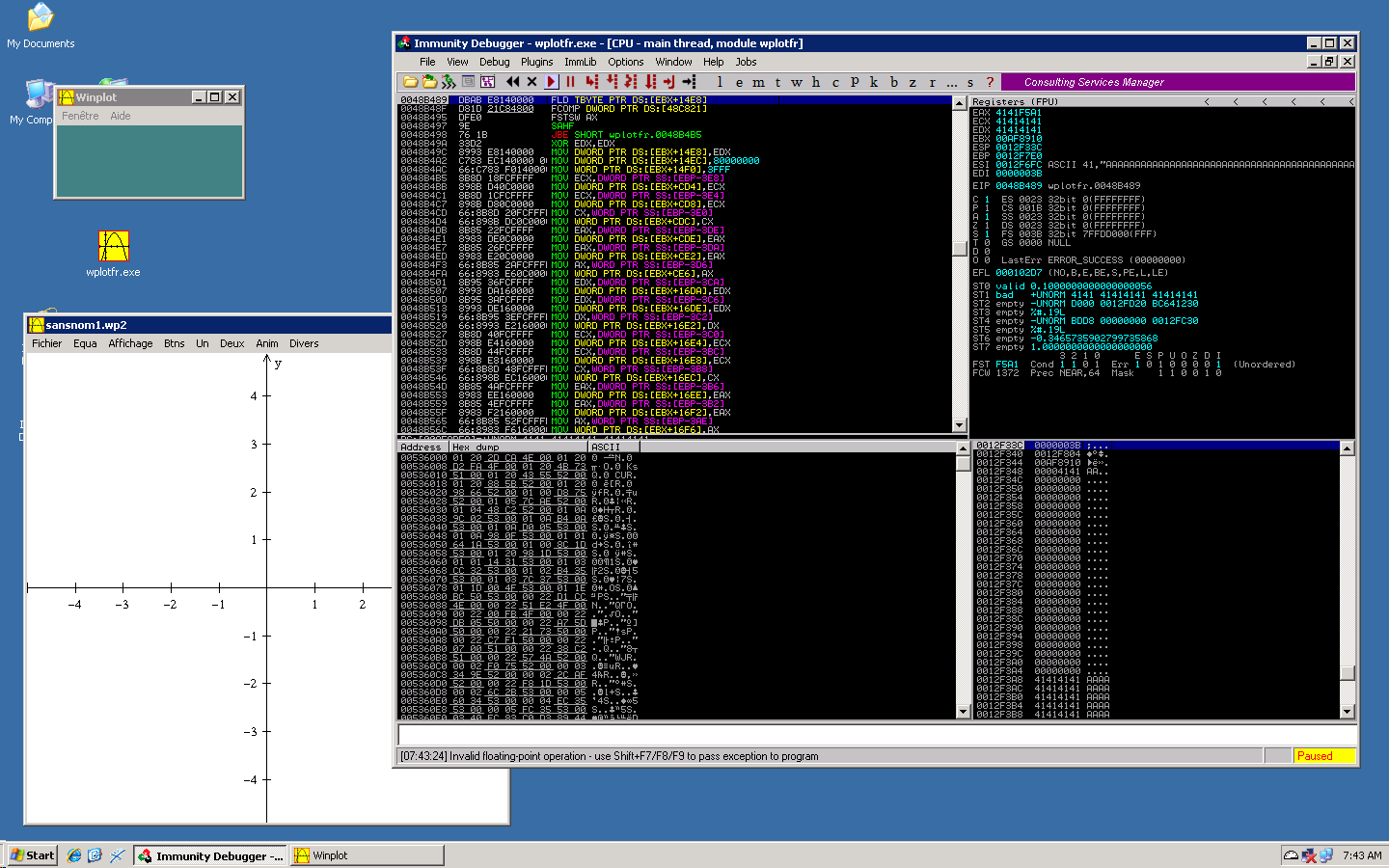Open Affichage menu in sansnom1.wp2 window
Image resolution: width=1389 pixels, height=868 pixels.
130,343
